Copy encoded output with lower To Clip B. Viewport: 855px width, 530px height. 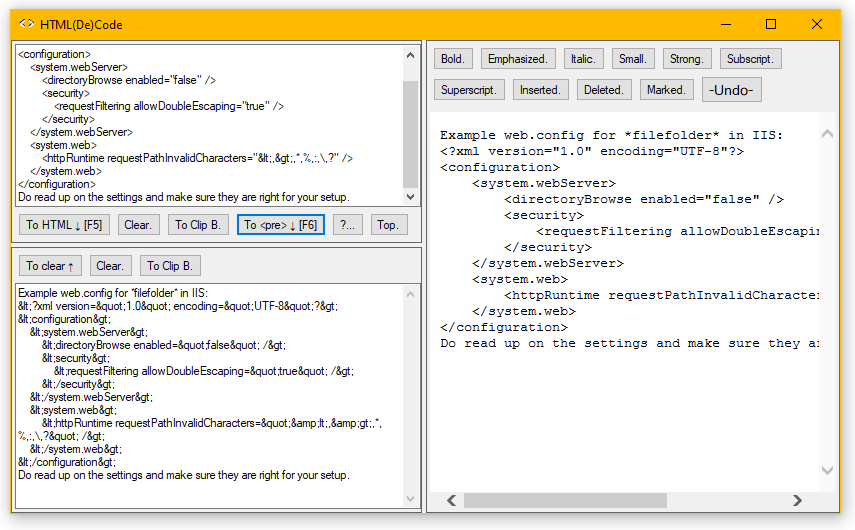click(x=170, y=266)
